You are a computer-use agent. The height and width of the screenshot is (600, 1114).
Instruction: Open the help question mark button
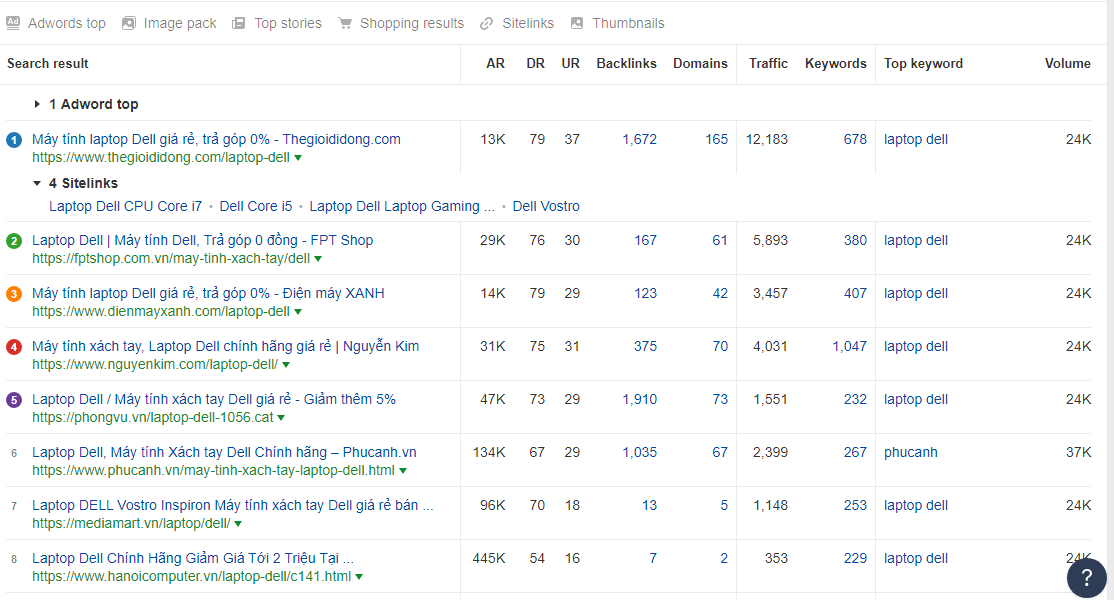point(1086,578)
